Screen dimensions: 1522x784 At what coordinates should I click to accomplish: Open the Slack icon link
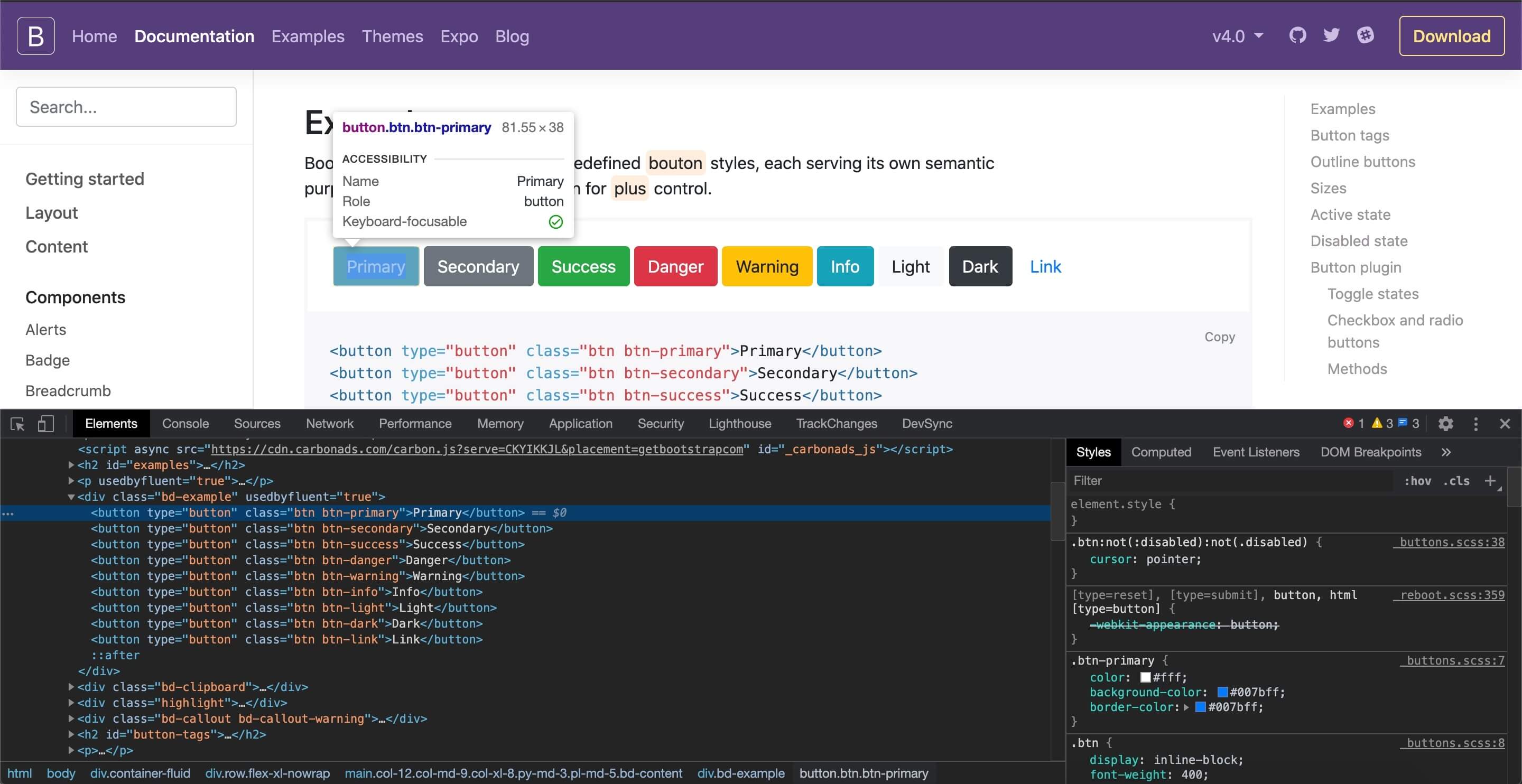point(1366,35)
